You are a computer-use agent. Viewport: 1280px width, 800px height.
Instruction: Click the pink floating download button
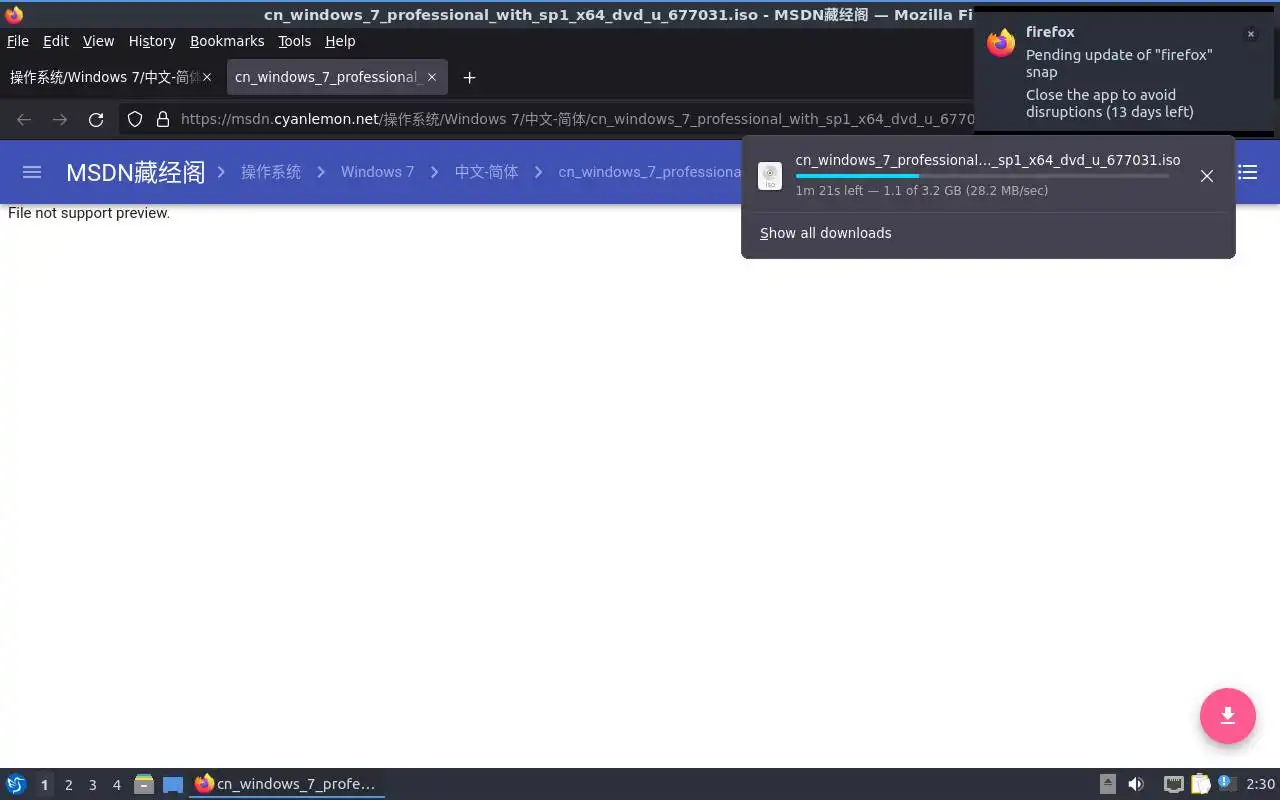pyautogui.click(x=1228, y=716)
